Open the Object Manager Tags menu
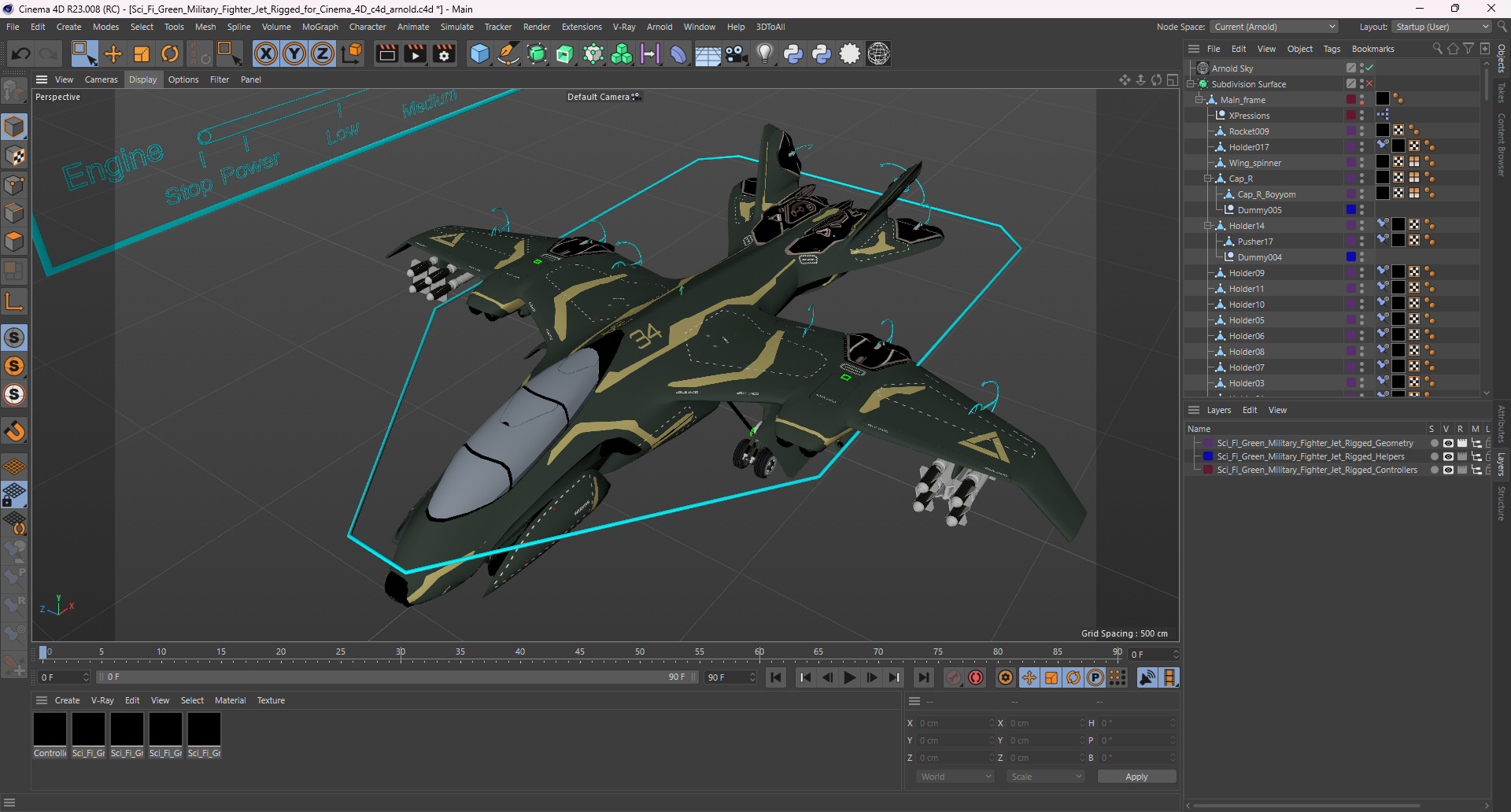 [x=1332, y=49]
